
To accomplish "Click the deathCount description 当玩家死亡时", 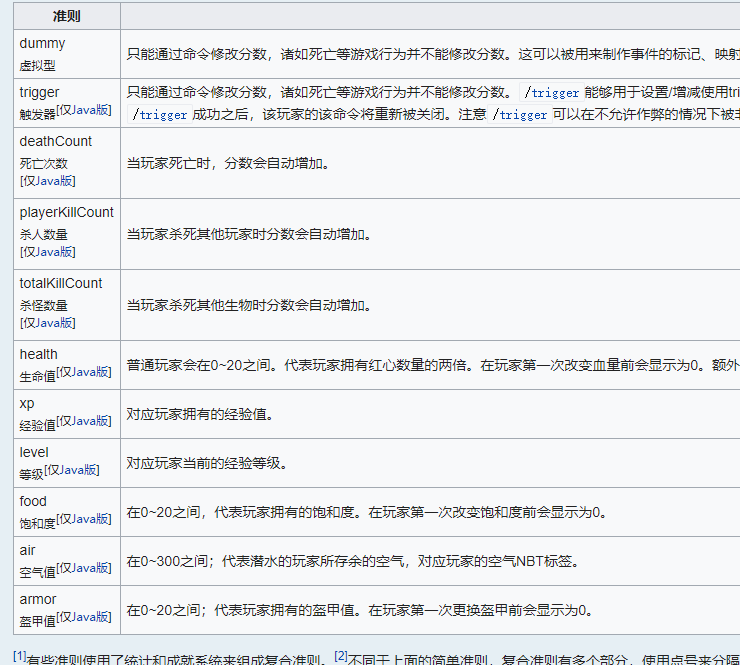I will pos(227,162).
